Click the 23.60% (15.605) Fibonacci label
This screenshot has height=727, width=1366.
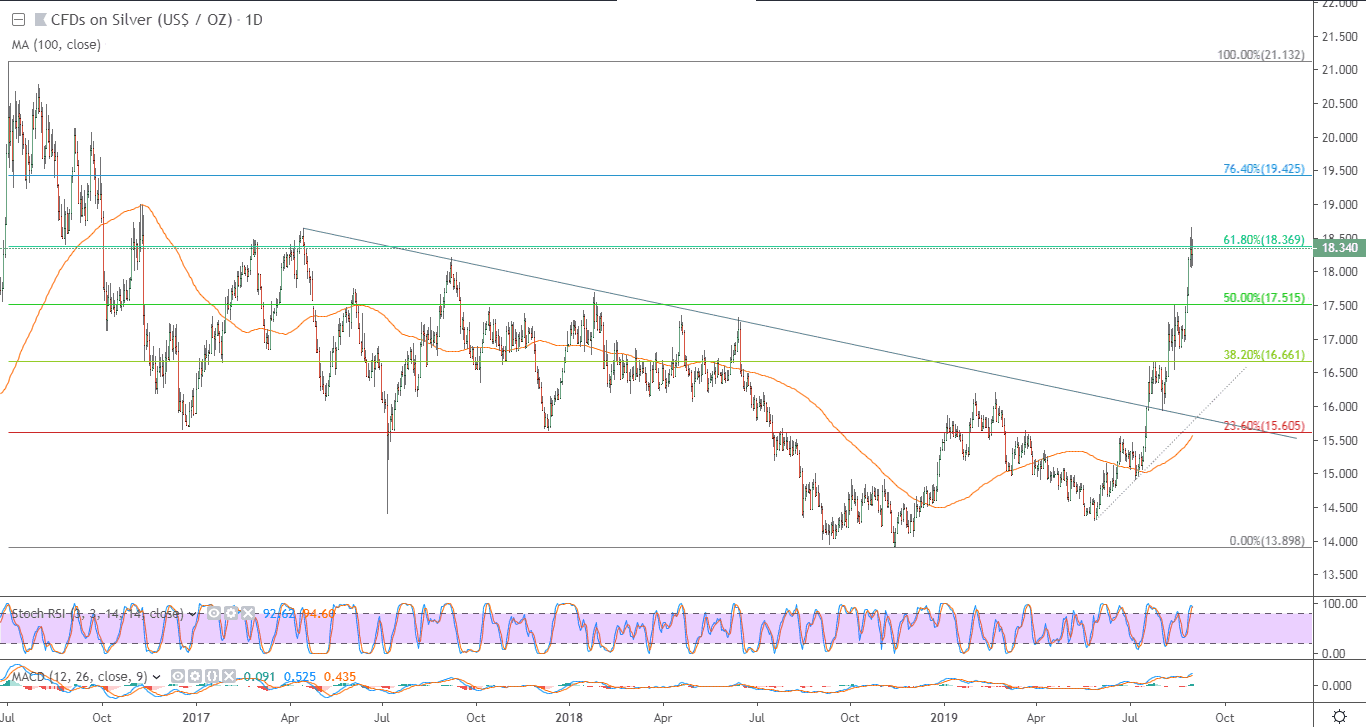pyautogui.click(x=1264, y=426)
